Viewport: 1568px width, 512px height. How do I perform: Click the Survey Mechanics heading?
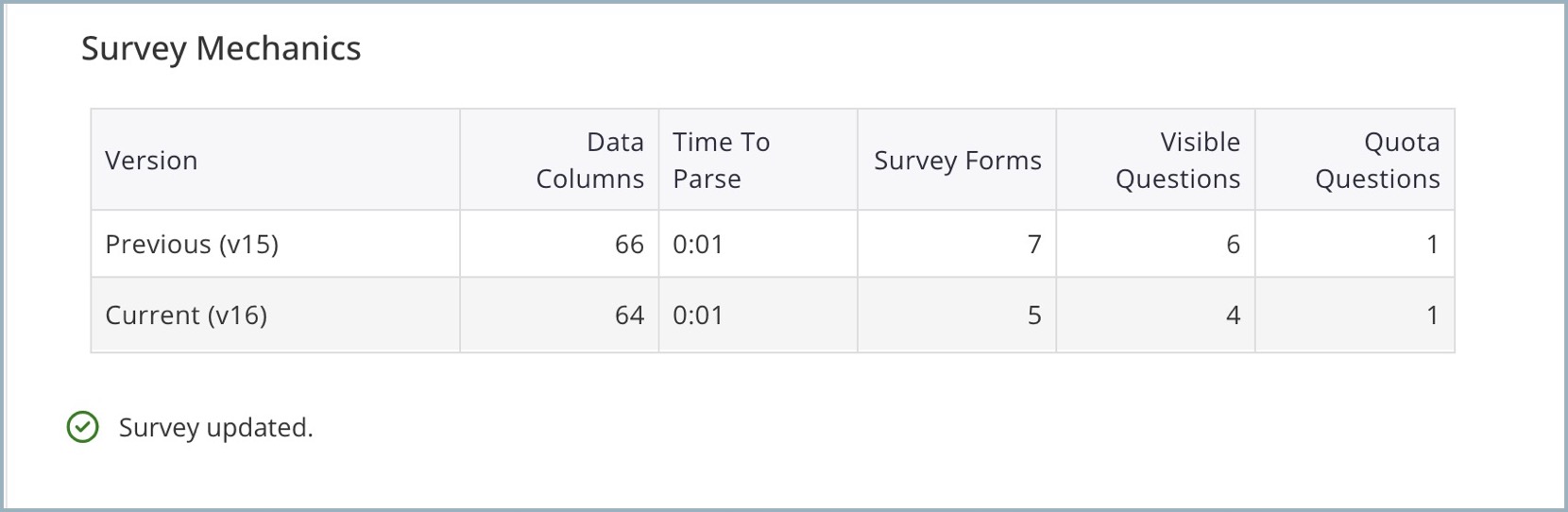pyautogui.click(x=221, y=48)
